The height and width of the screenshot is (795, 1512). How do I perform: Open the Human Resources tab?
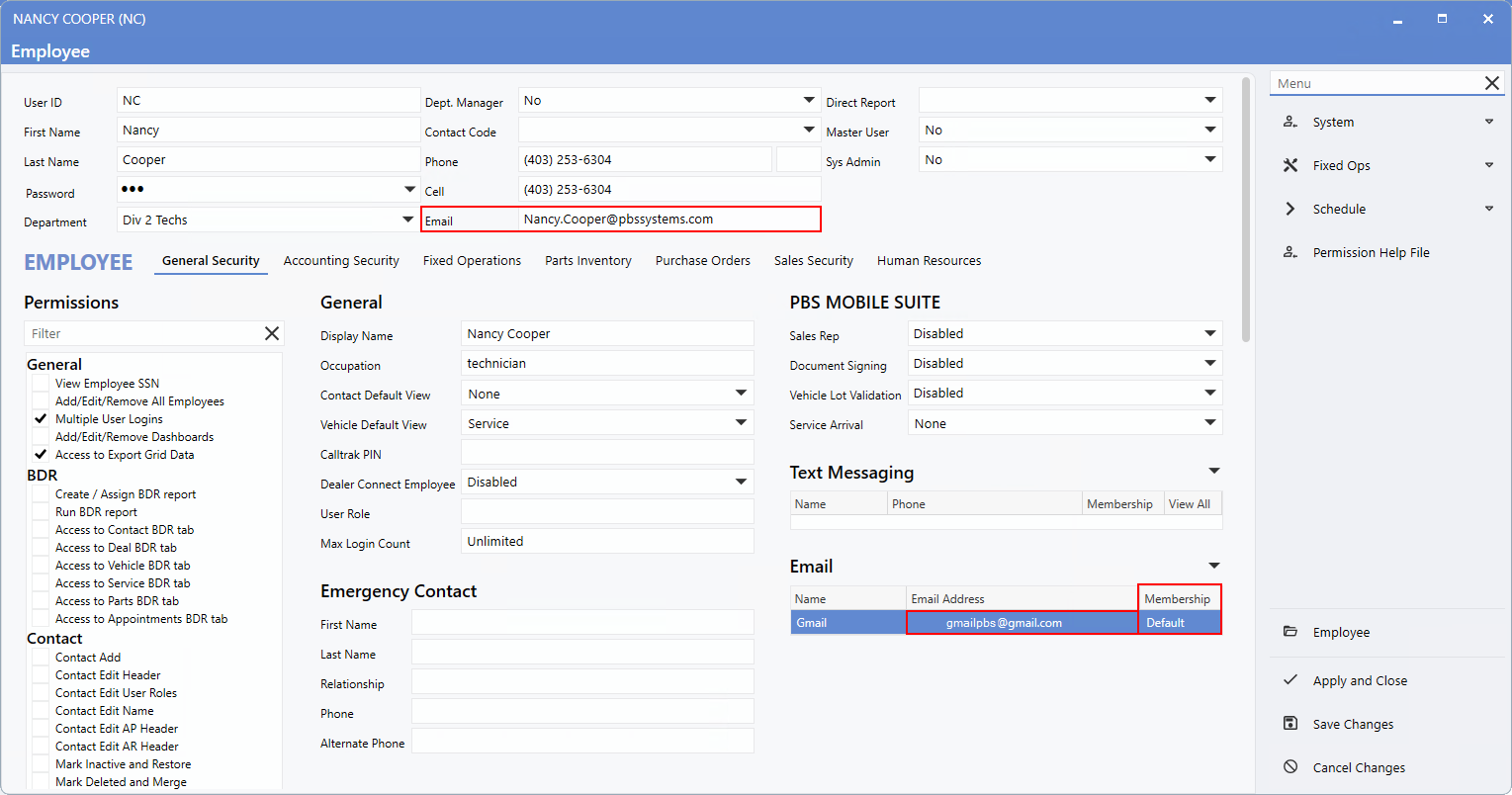tap(929, 261)
